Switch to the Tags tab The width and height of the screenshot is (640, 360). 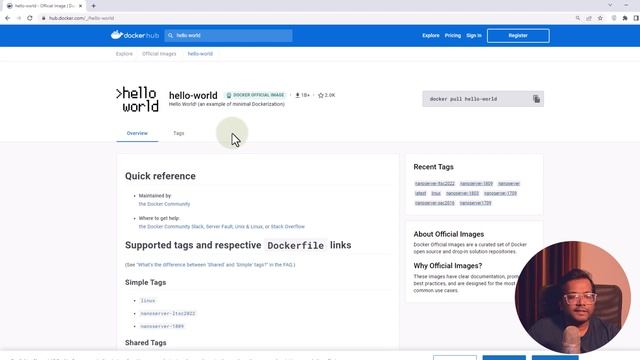(x=178, y=133)
